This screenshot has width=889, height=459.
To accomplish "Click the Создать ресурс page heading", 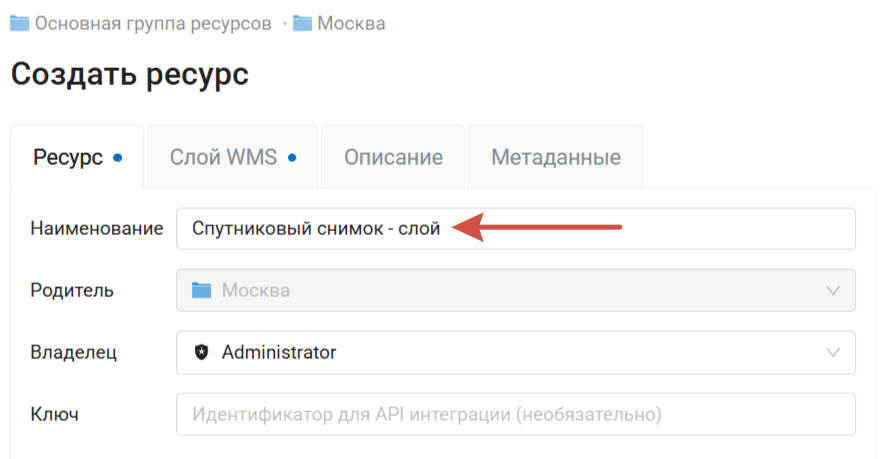I will pyautogui.click(x=129, y=75).
